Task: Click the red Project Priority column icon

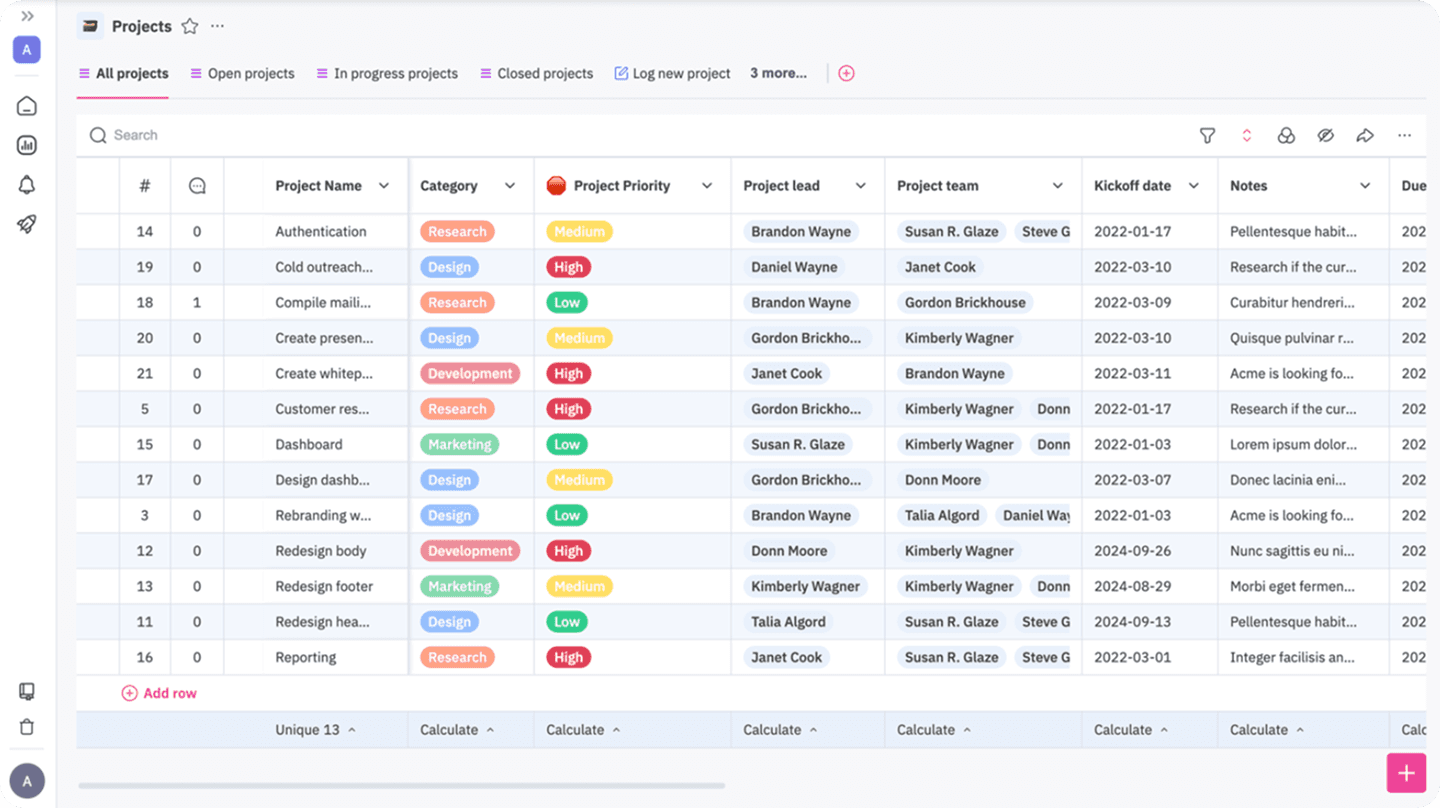Action: [557, 186]
